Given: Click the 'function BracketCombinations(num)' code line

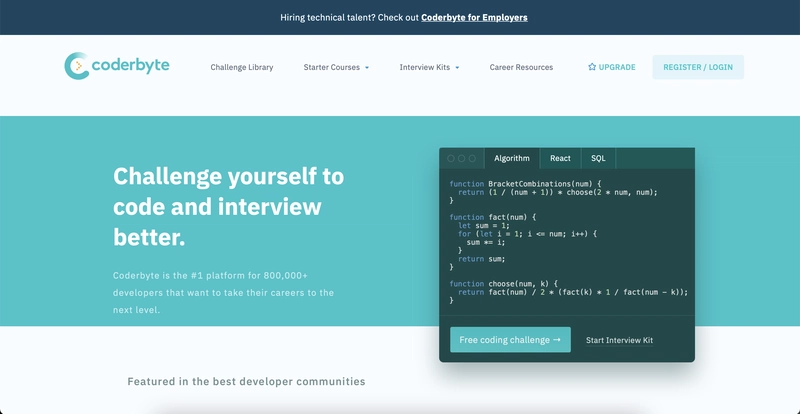Looking at the screenshot, I should [x=526, y=184].
